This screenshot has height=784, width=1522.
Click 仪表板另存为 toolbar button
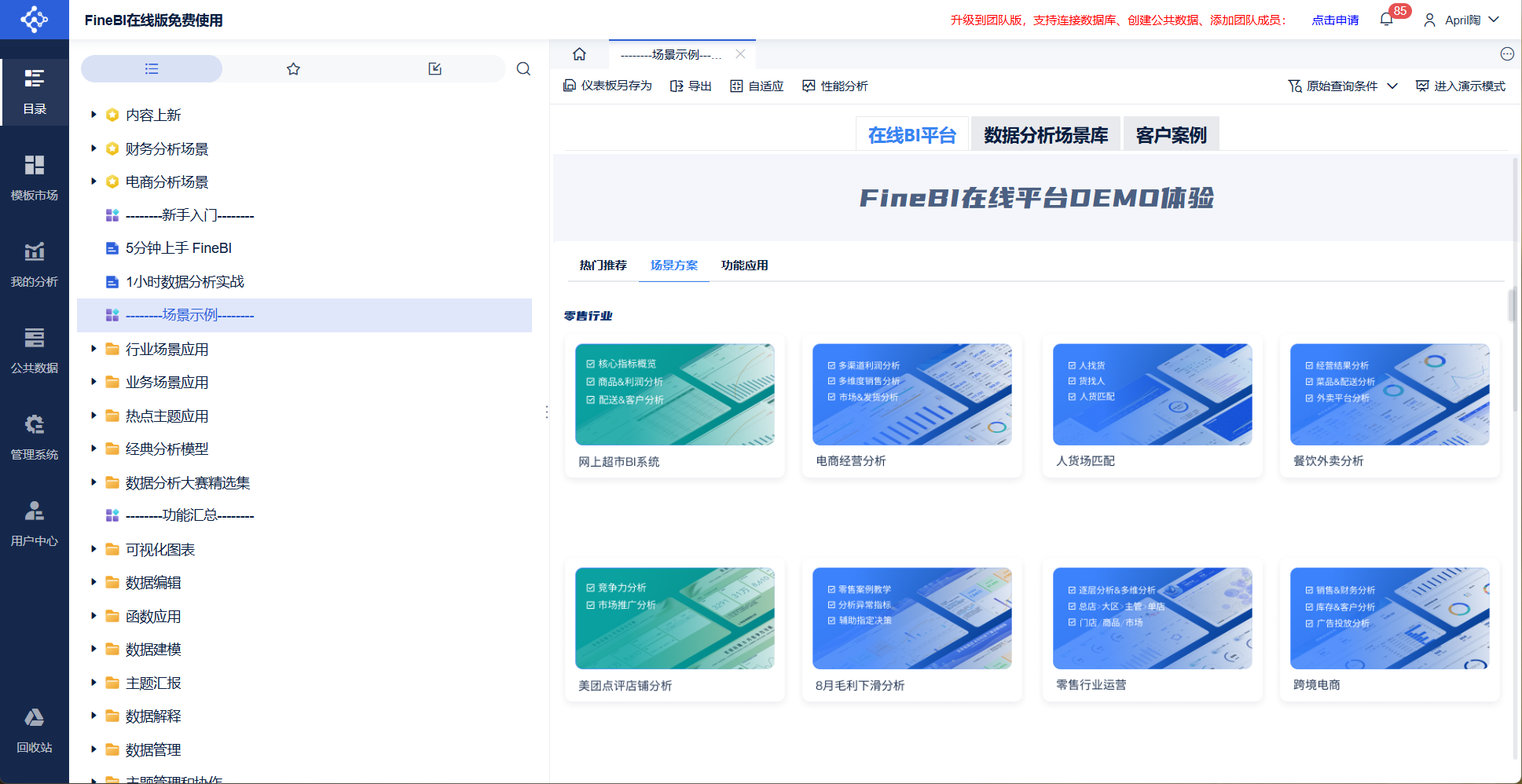pyautogui.click(x=607, y=86)
